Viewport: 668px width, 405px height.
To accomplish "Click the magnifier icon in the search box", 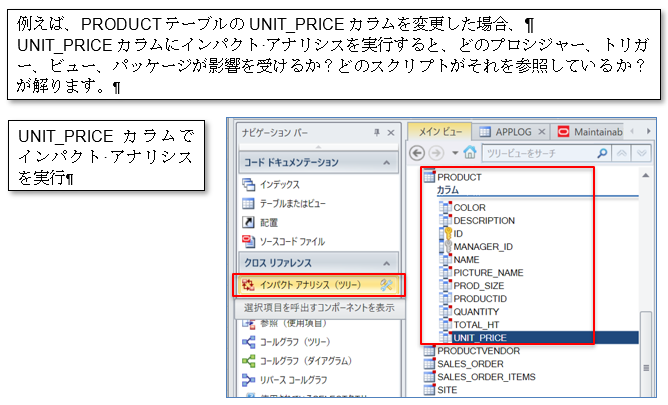I will 602,153.
